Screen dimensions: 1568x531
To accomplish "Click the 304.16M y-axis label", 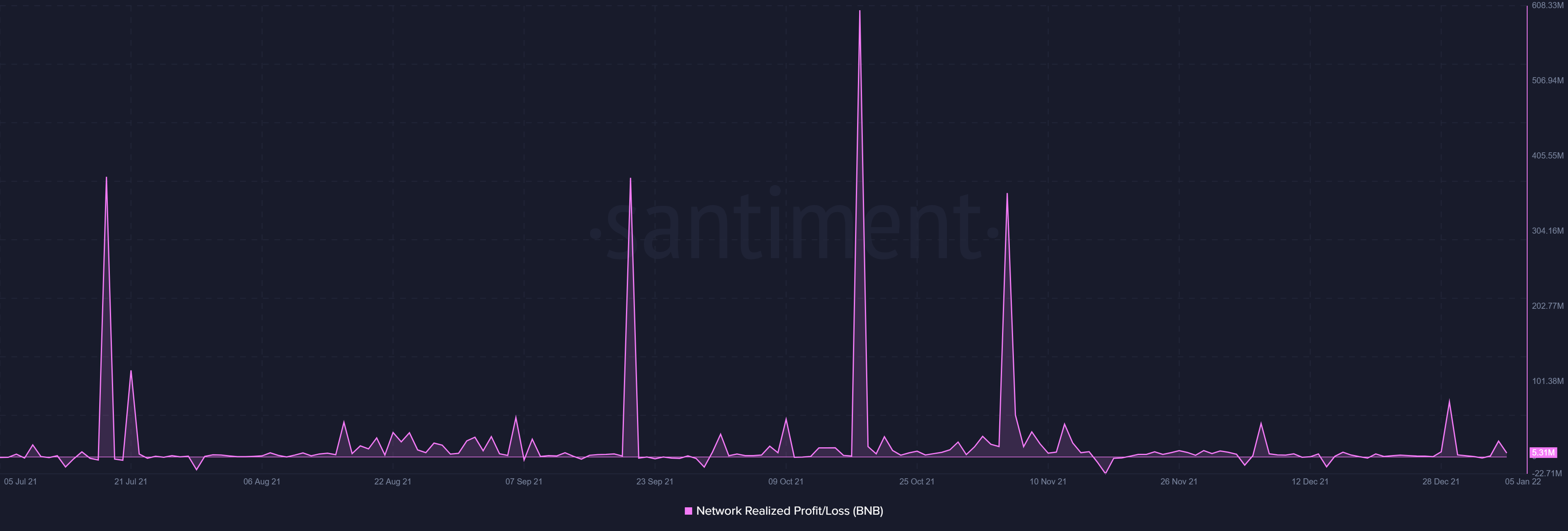I will [1547, 231].
